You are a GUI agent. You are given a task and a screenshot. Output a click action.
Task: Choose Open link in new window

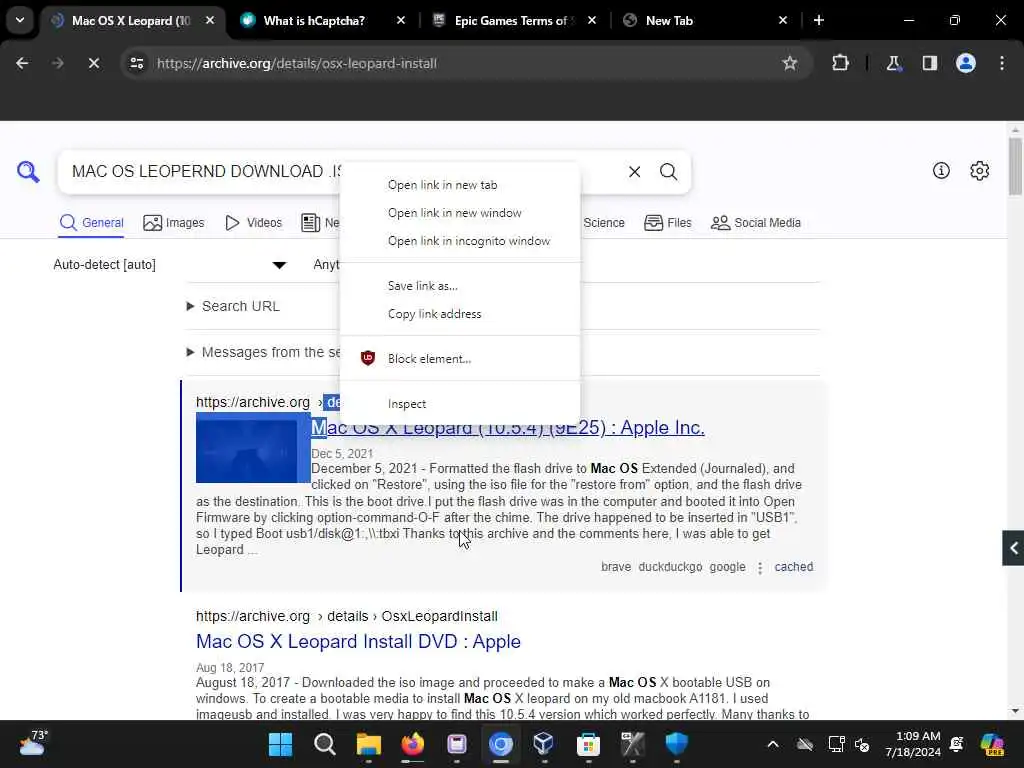pyautogui.click(x=460, y=213)
